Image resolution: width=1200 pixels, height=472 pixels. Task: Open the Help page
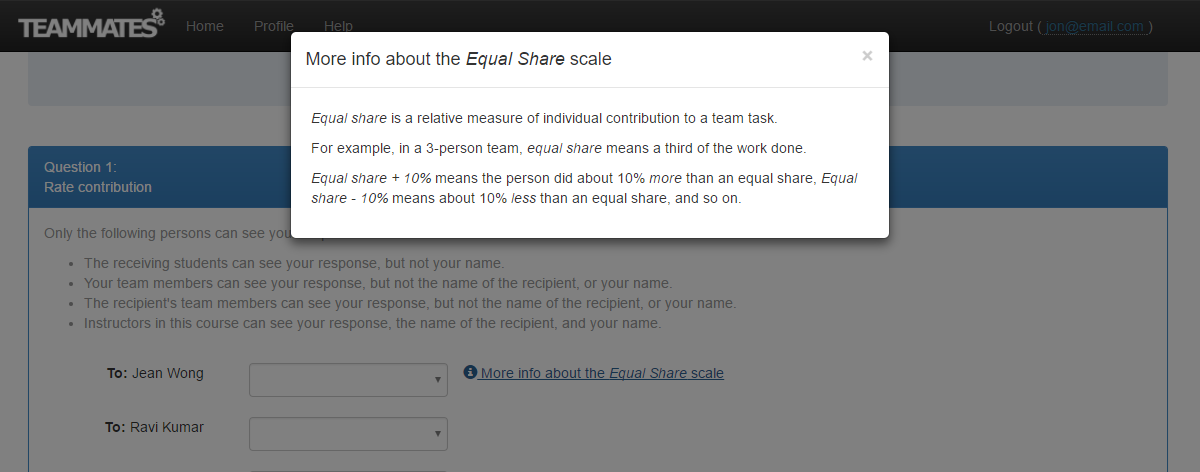338,26
